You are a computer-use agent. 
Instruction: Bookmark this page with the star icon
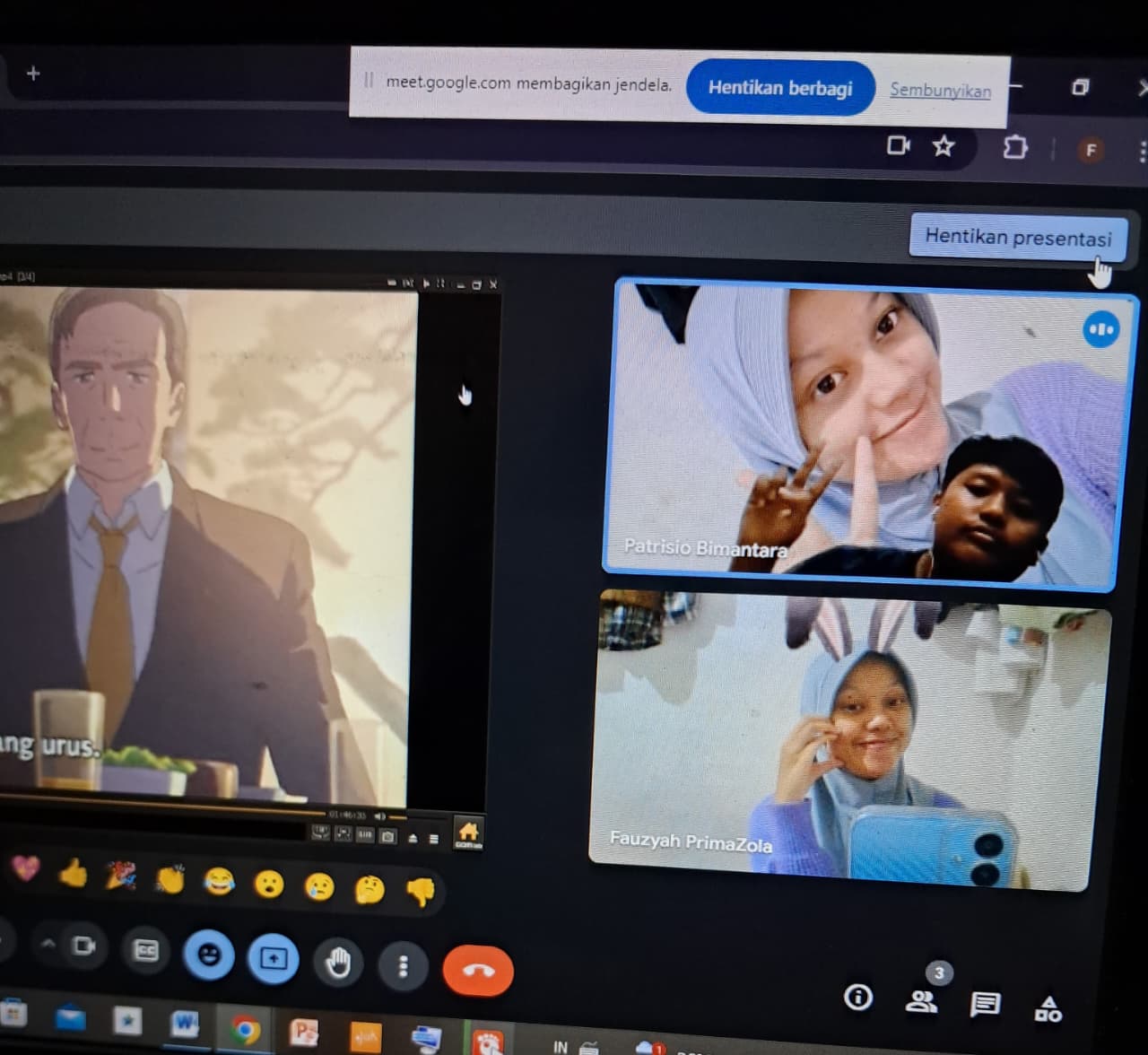click(943, 145)
